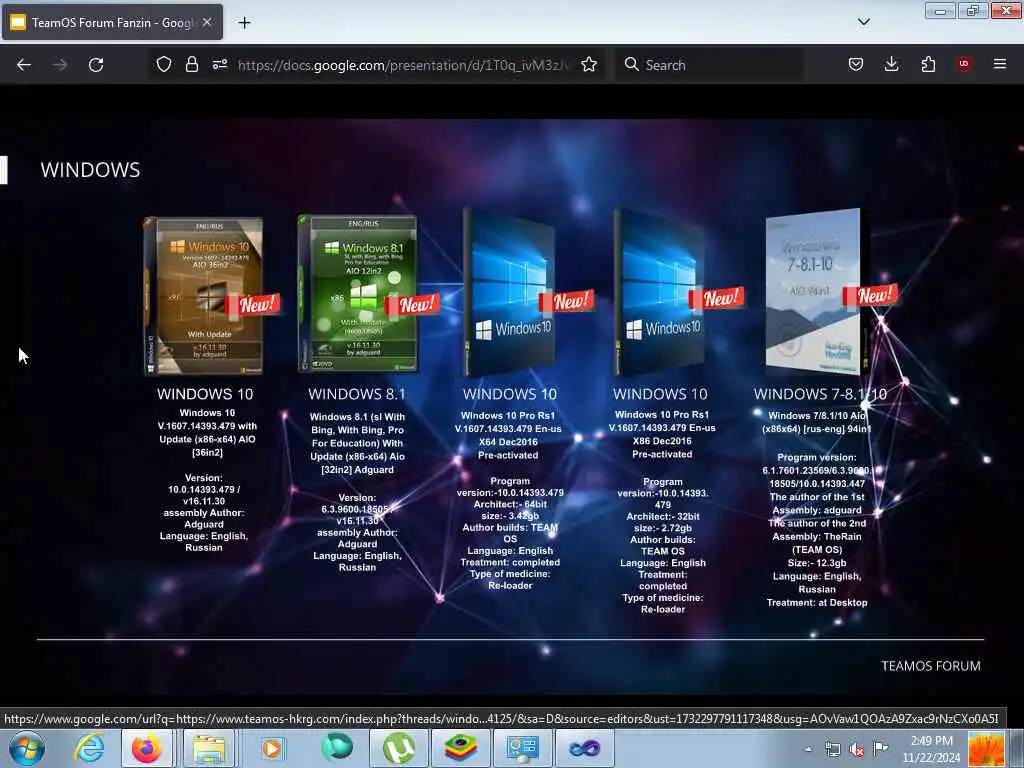Open the Action Center flag icon
The height and width of the screenshot is (768, 1024).
(x=880, y=749)
